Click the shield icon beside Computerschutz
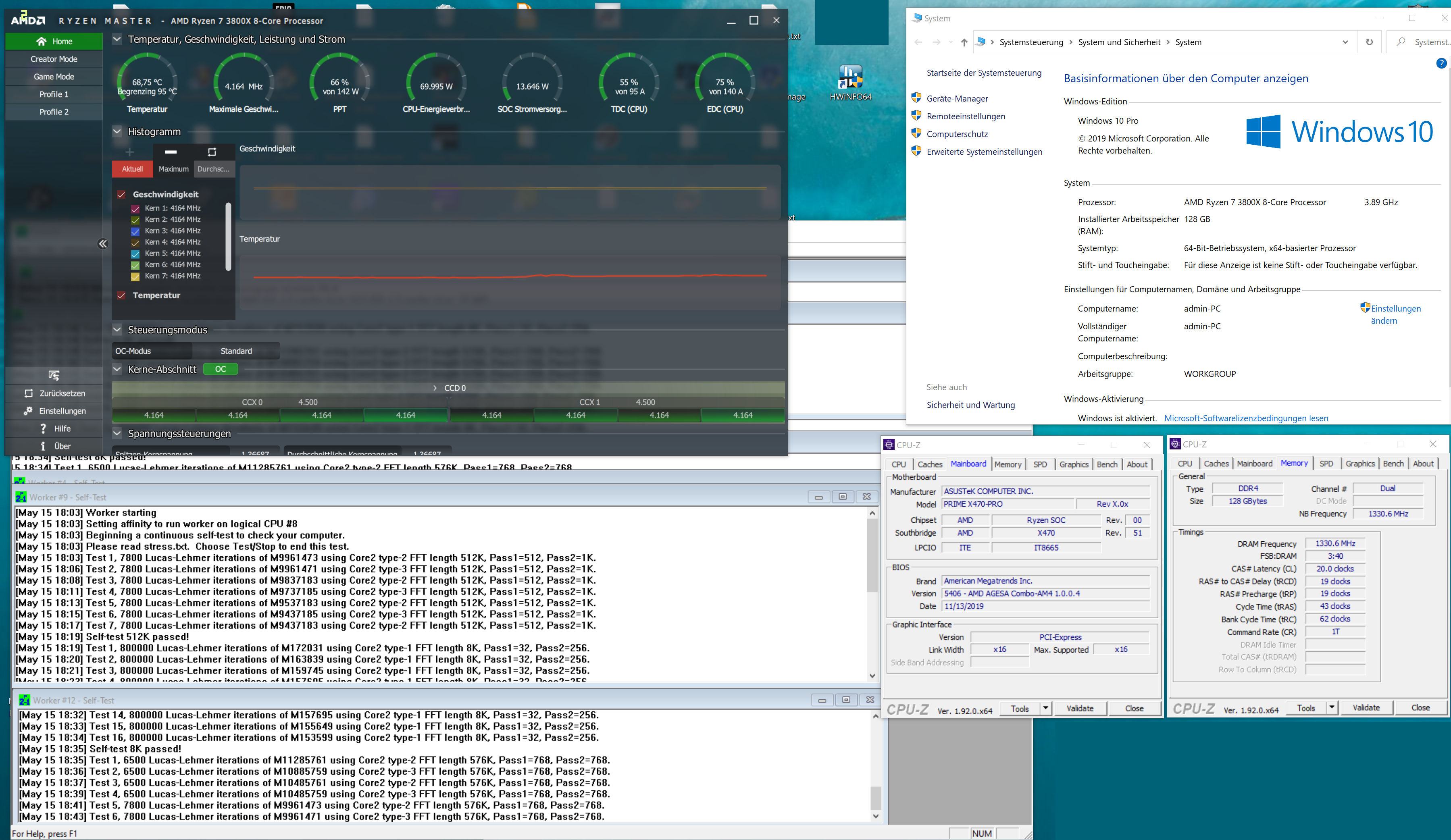1451x840 pixels. coord(917,133)
